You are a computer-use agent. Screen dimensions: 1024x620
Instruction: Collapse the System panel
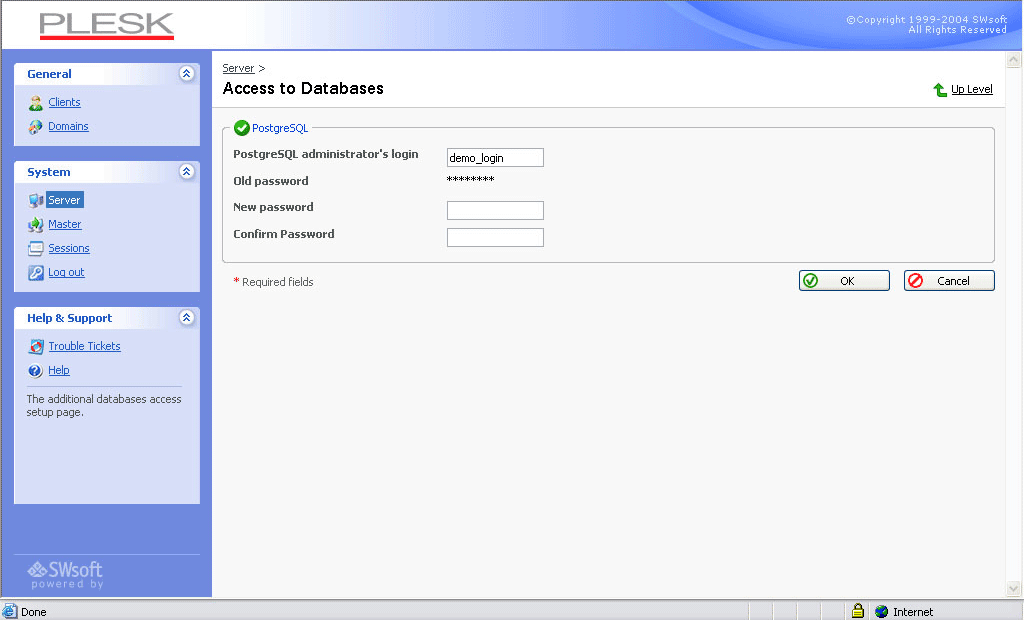[x=186, y=171]
